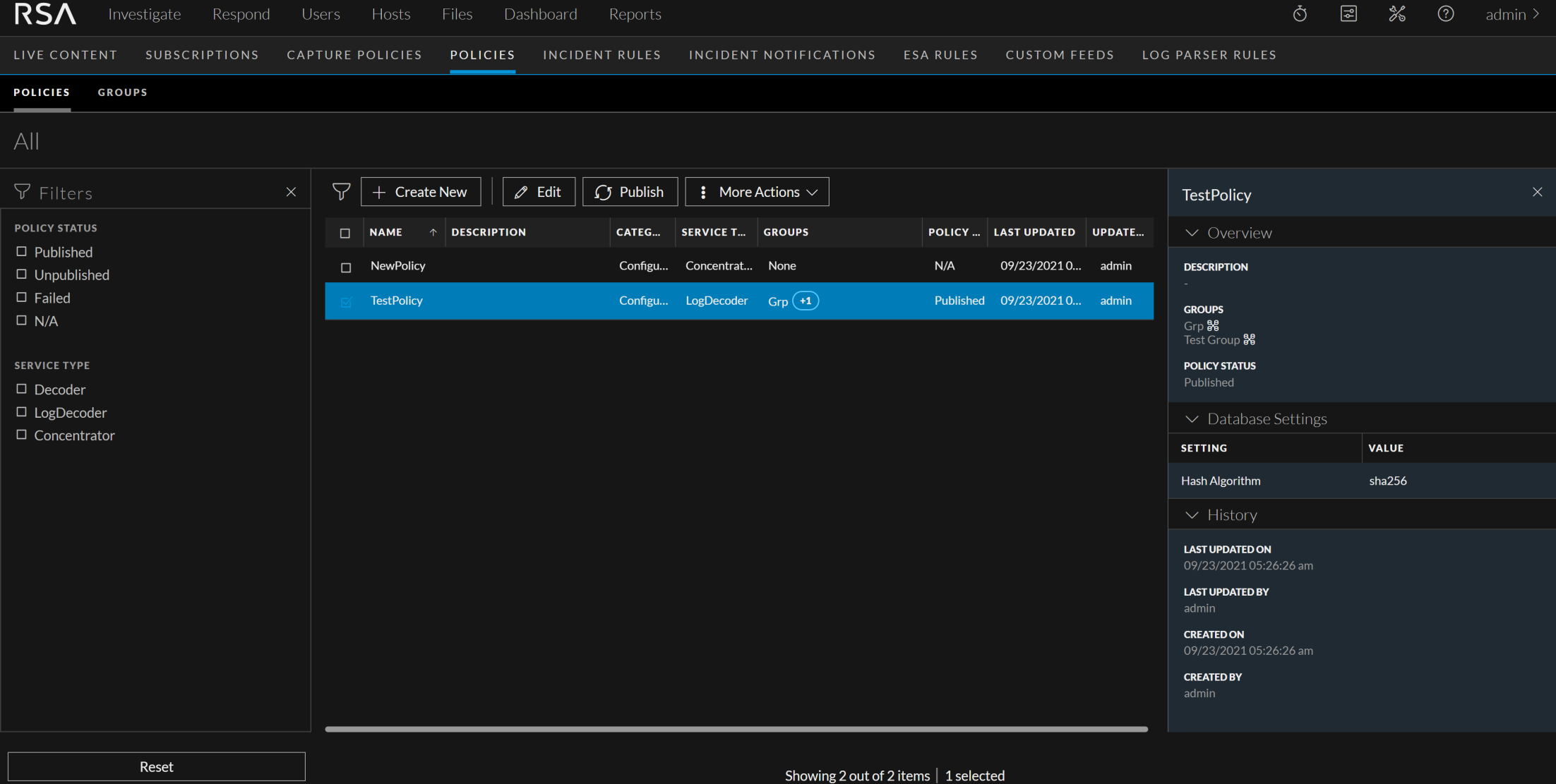Click the help question mark icon
1556x784 pixels.
point(1445,14)
